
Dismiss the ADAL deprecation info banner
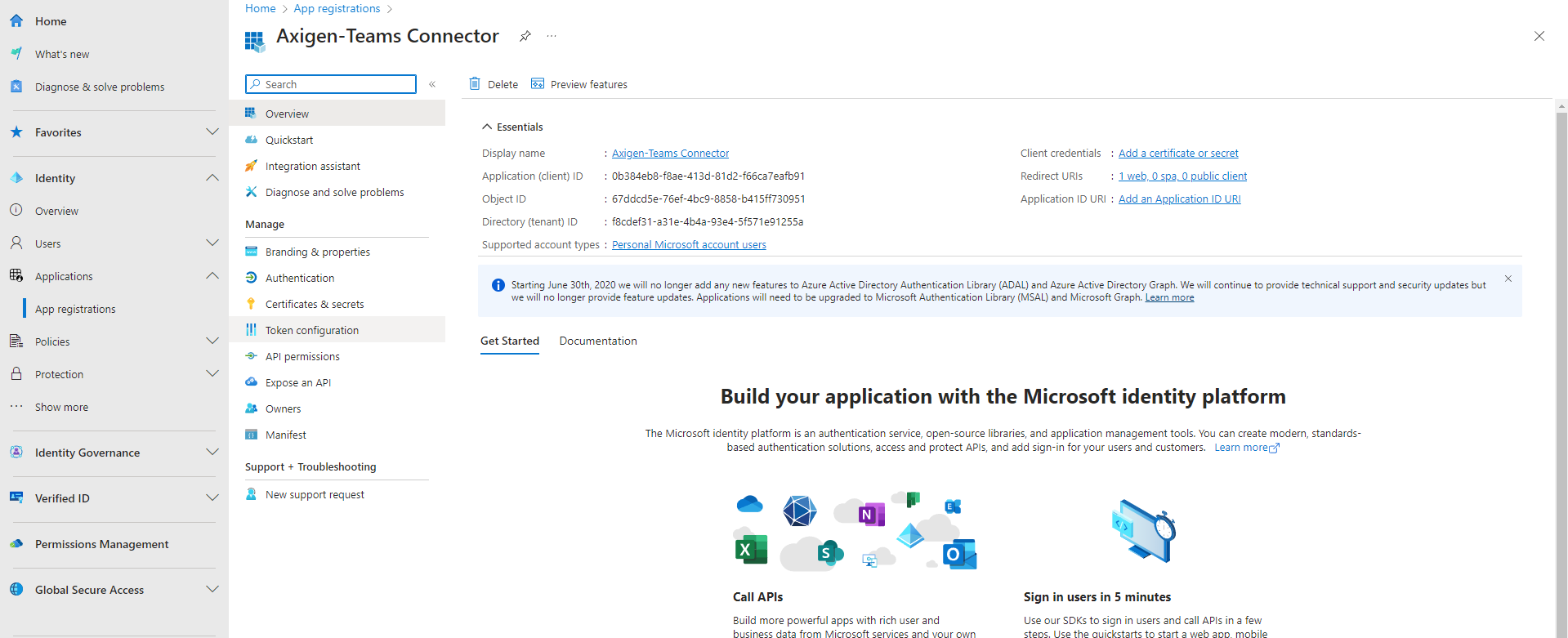tap(1508, 279)
